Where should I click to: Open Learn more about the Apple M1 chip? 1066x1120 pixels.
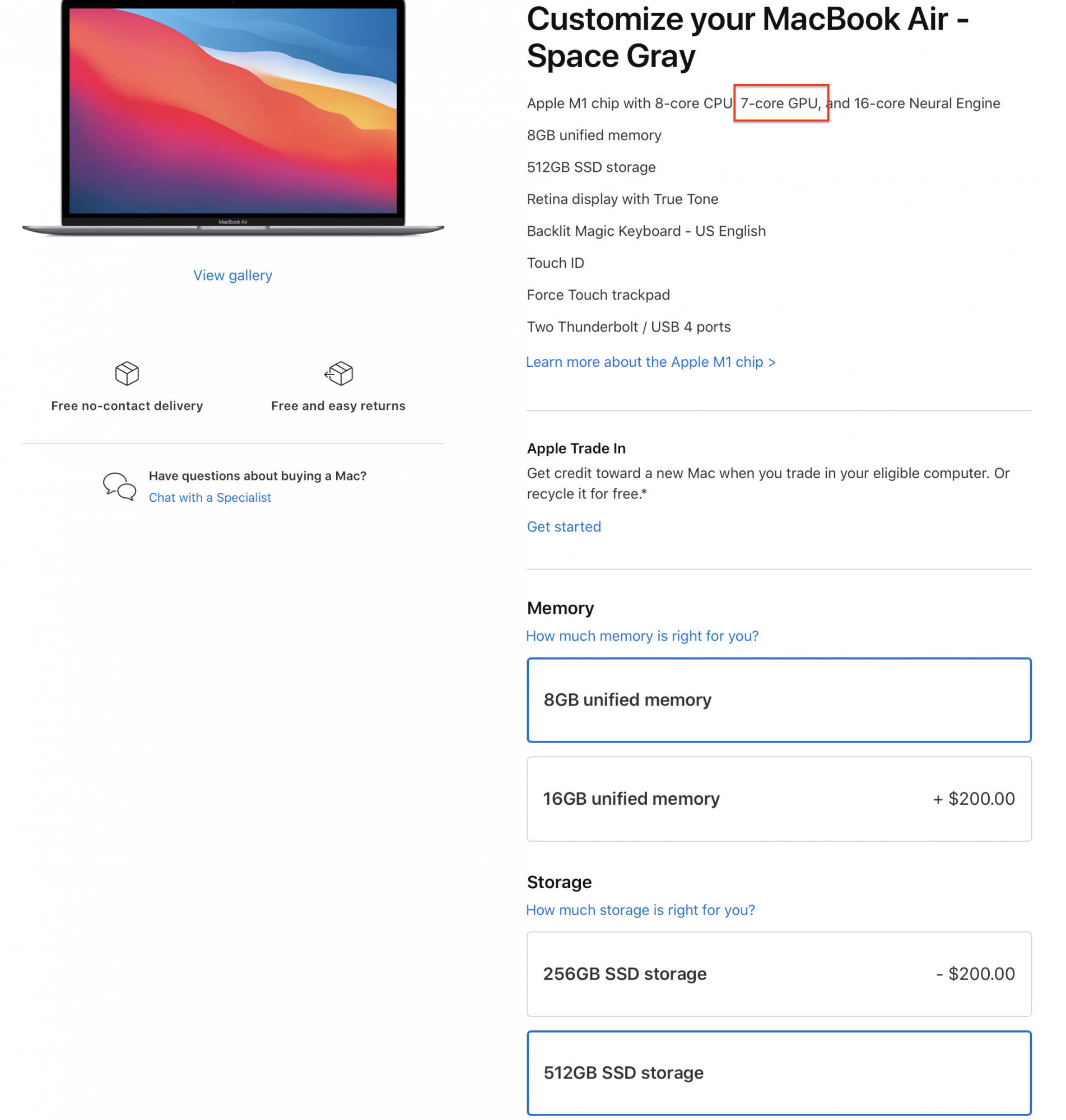(650, 362)
